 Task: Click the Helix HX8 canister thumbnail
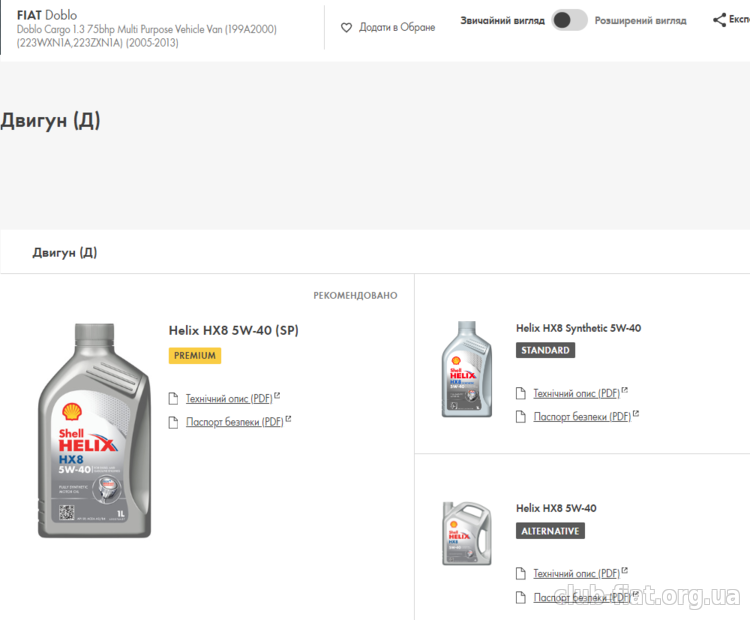point(466,533)
